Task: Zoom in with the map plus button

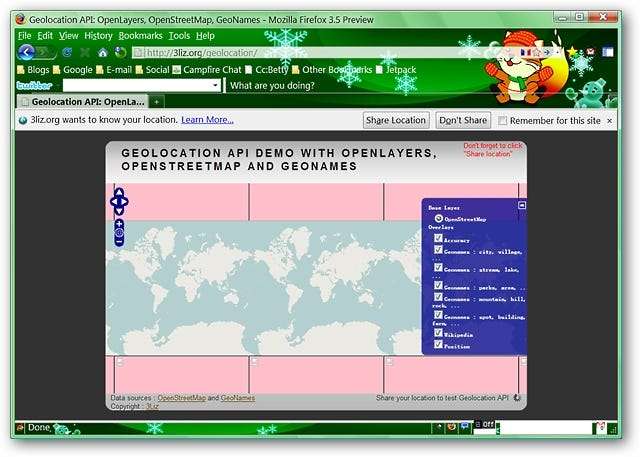Action: [118, 223]
